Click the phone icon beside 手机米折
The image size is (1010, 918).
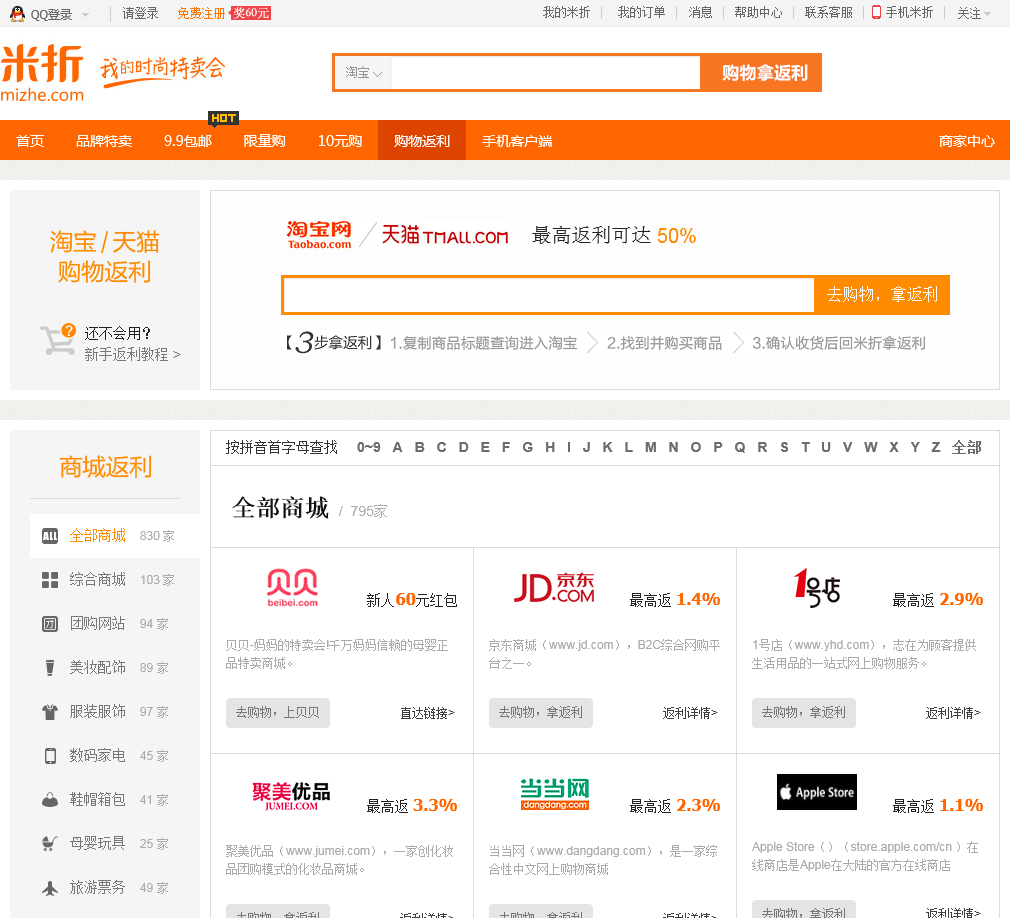(876, 12)
